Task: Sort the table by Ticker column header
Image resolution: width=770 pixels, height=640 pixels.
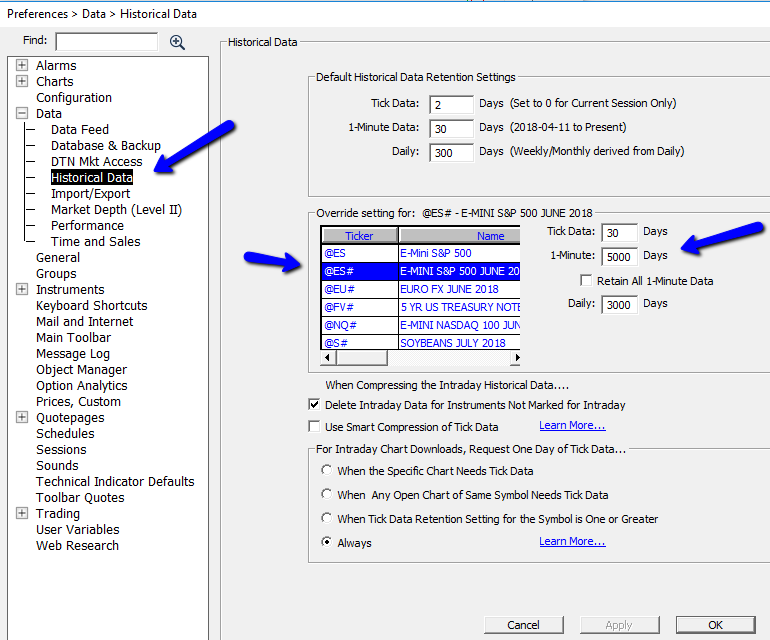Action: (x=359, y=236)
